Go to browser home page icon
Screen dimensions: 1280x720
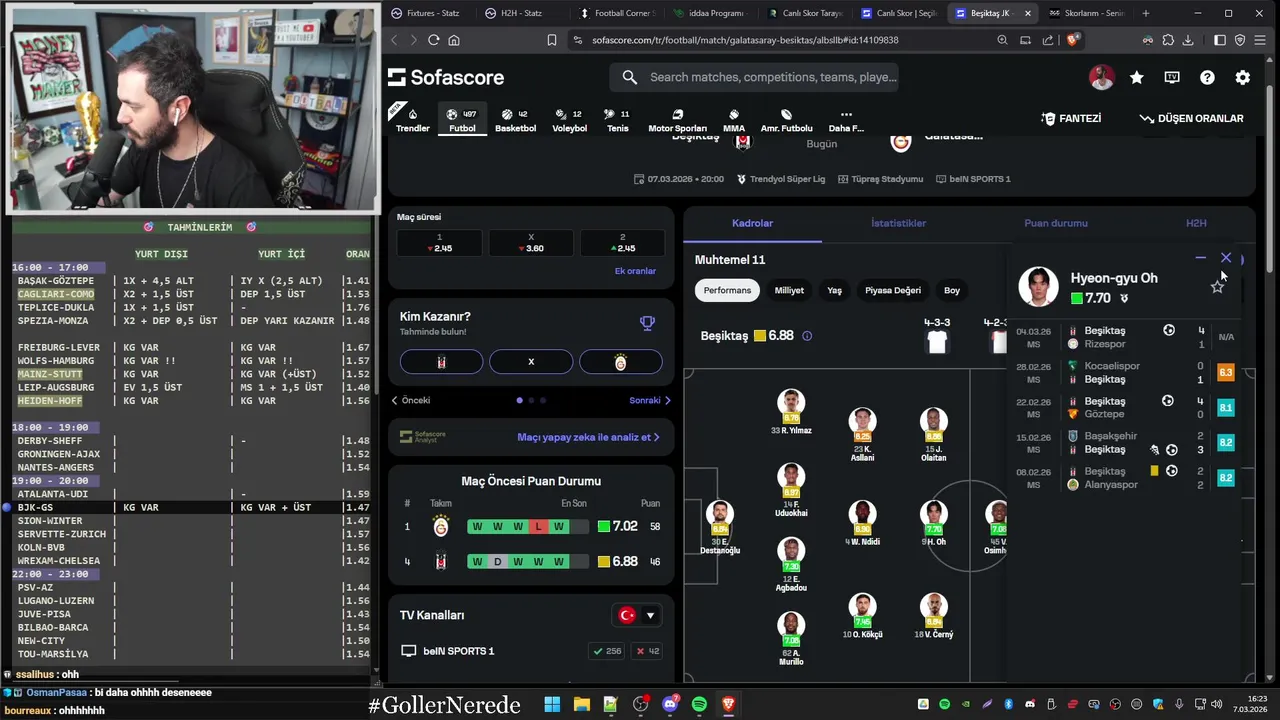pos(454,40)
